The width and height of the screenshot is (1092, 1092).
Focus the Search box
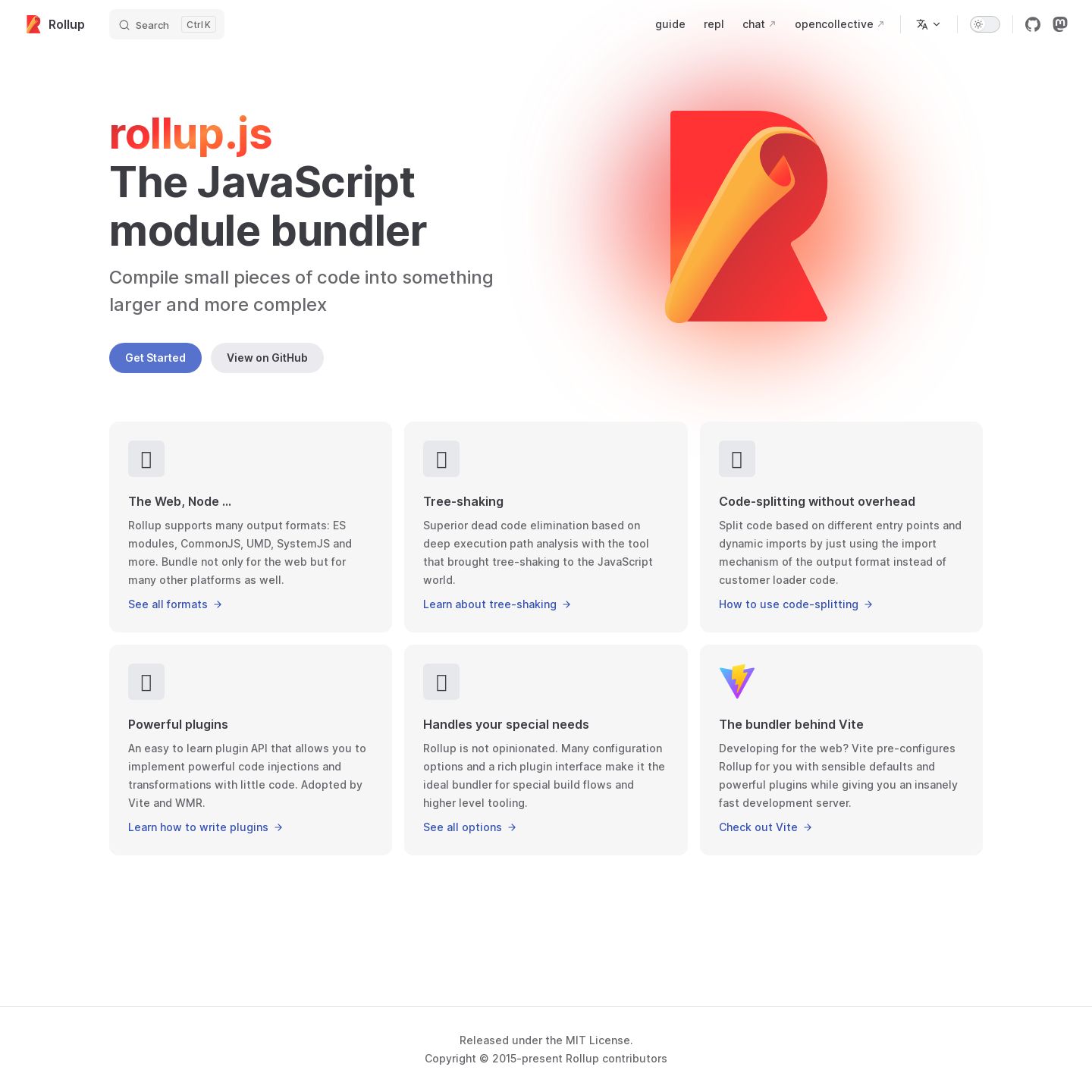coord(167,24)
